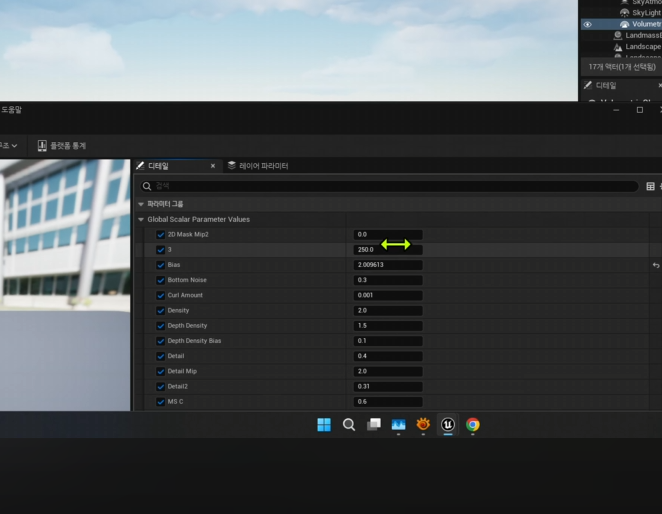Screen dimensions: 662x514
Task: Click the Volumetric cloud actor icon
Action: point(625,24)
